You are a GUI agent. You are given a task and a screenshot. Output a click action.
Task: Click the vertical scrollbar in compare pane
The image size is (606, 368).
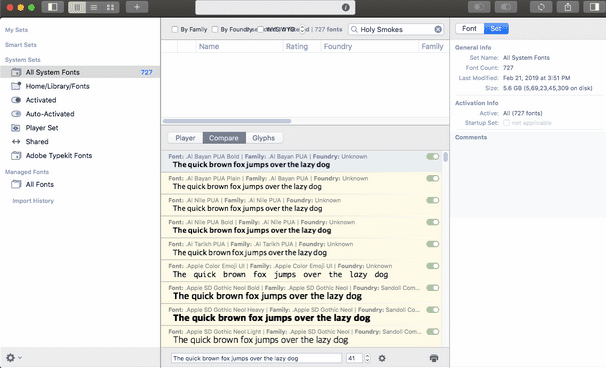pyautogui.click(x=446, y=157)
